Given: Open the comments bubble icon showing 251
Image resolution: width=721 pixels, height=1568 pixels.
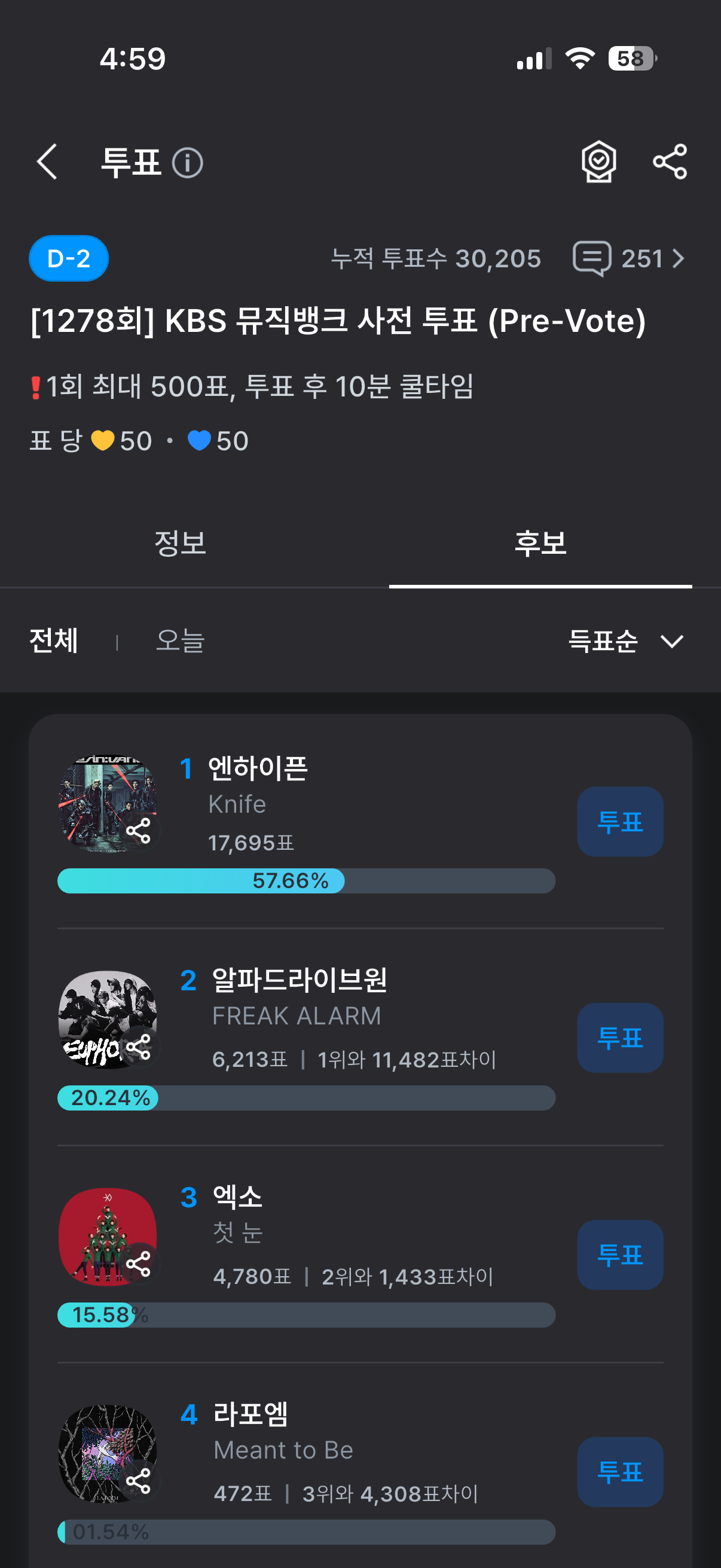Looking at the screenshot, I should (591, 259).
